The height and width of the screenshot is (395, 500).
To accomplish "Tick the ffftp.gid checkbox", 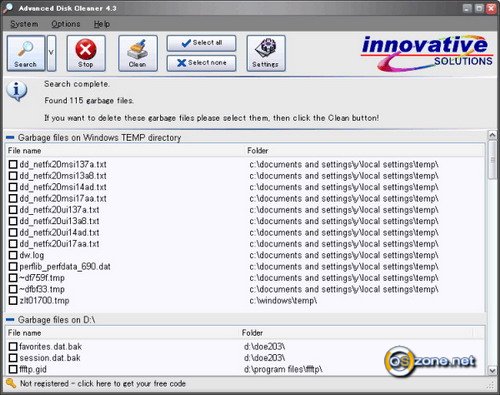I will 13,369.
